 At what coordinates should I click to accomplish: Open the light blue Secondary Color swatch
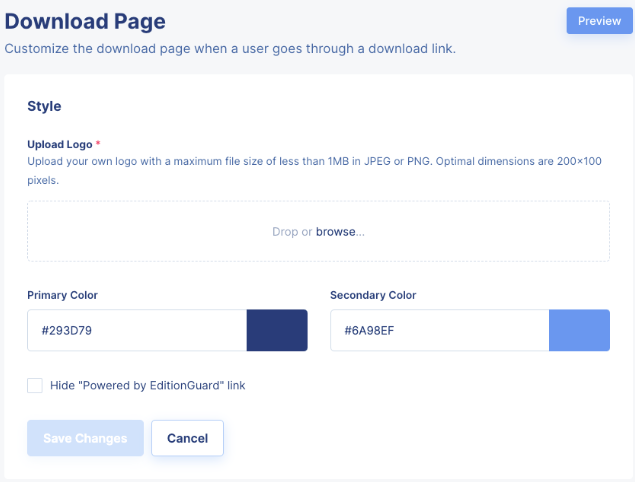click(580, 330)
